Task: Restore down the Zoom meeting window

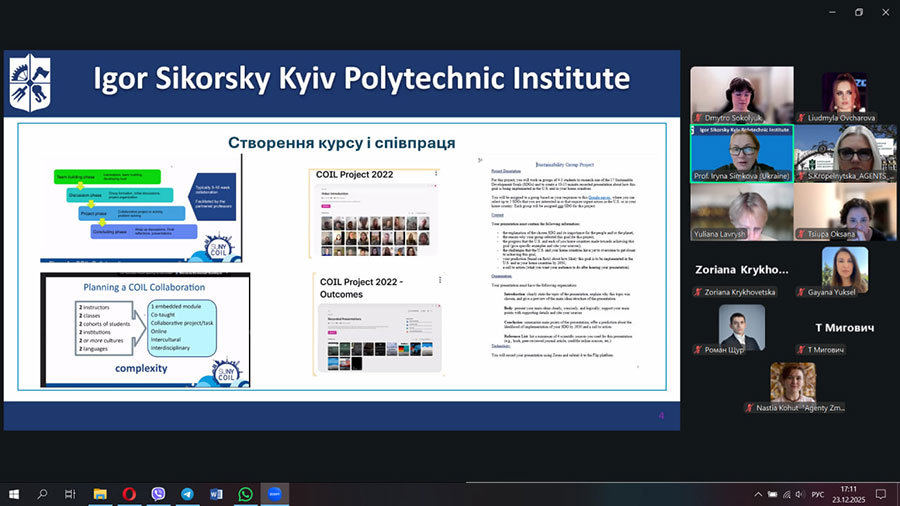Action: point(858,12)
